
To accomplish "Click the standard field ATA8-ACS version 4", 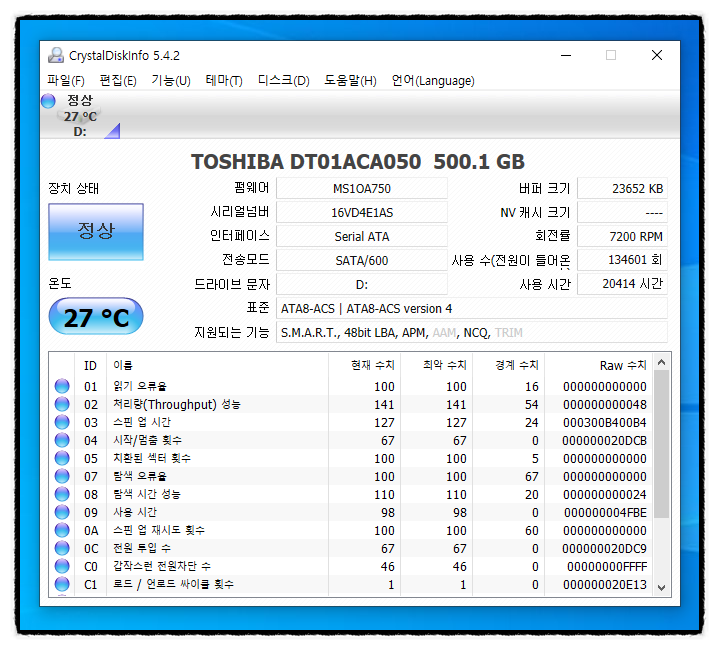I will [472, 308].
